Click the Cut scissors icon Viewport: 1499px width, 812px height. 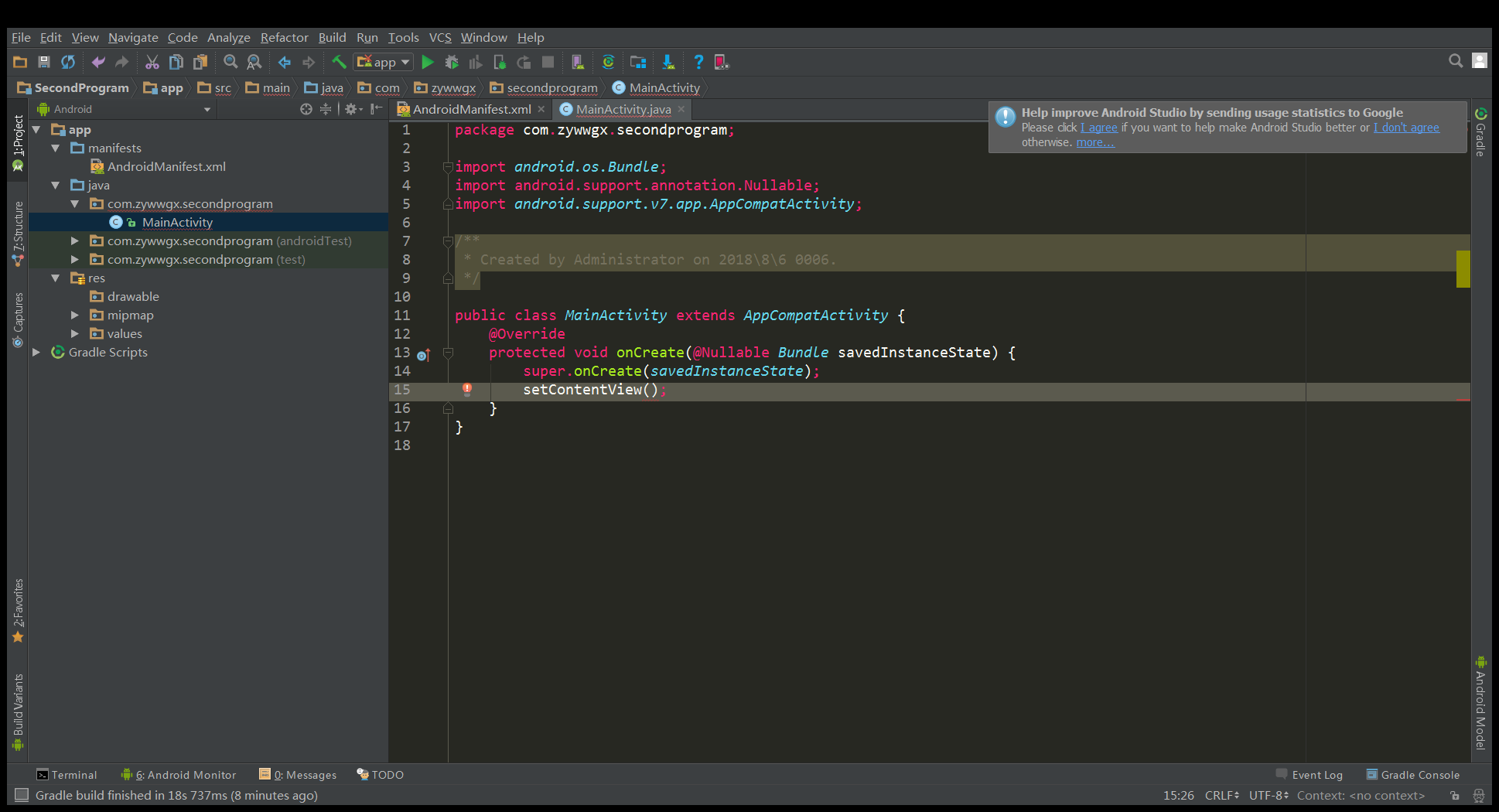[x=152, y=63]
